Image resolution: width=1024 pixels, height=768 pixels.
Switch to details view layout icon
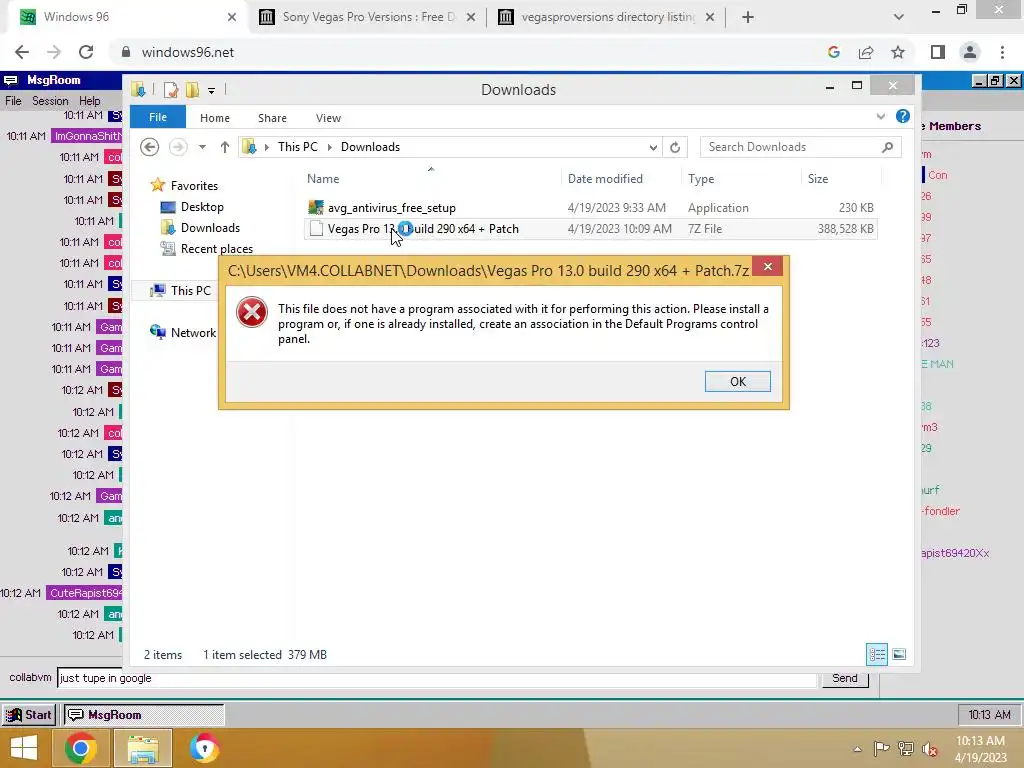(877, 654)
